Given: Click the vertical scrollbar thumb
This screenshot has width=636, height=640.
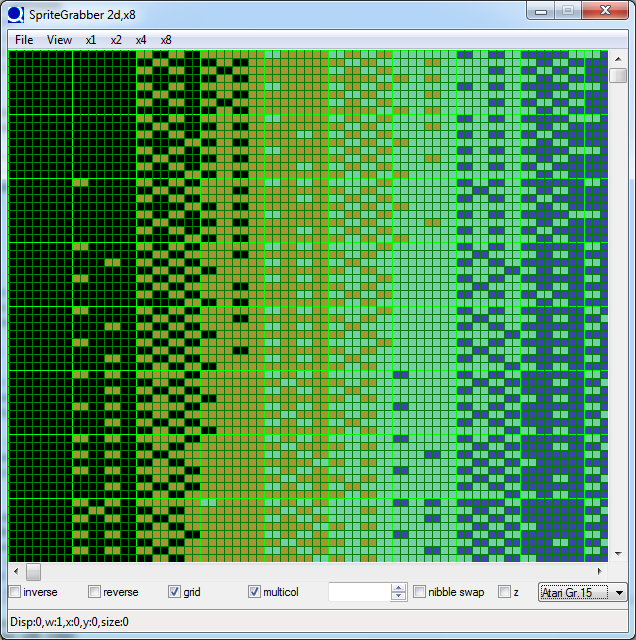Looking at the screenshot, I should pyautogui.click(x=618, y=76).
